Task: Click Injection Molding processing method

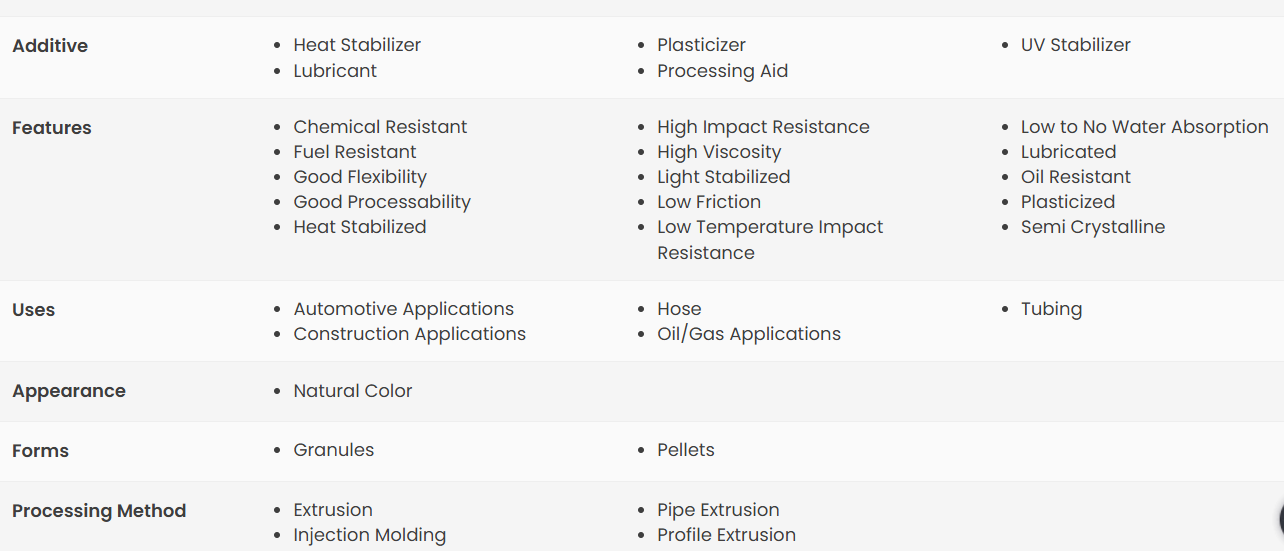Action: [369, 535]
